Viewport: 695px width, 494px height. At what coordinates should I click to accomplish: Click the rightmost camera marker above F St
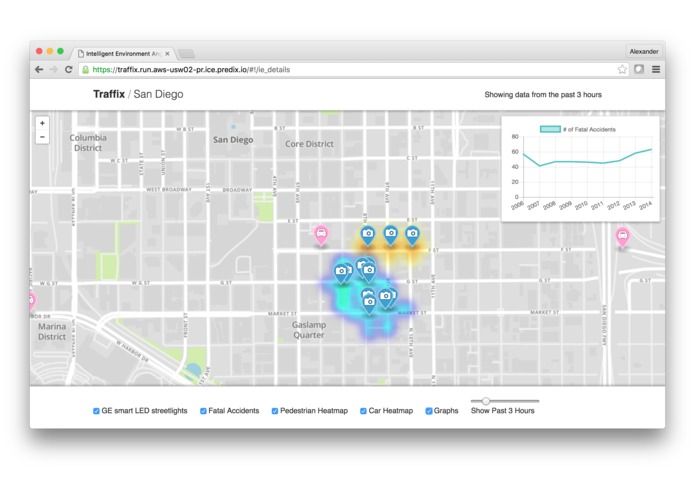[x=413, y=235]
